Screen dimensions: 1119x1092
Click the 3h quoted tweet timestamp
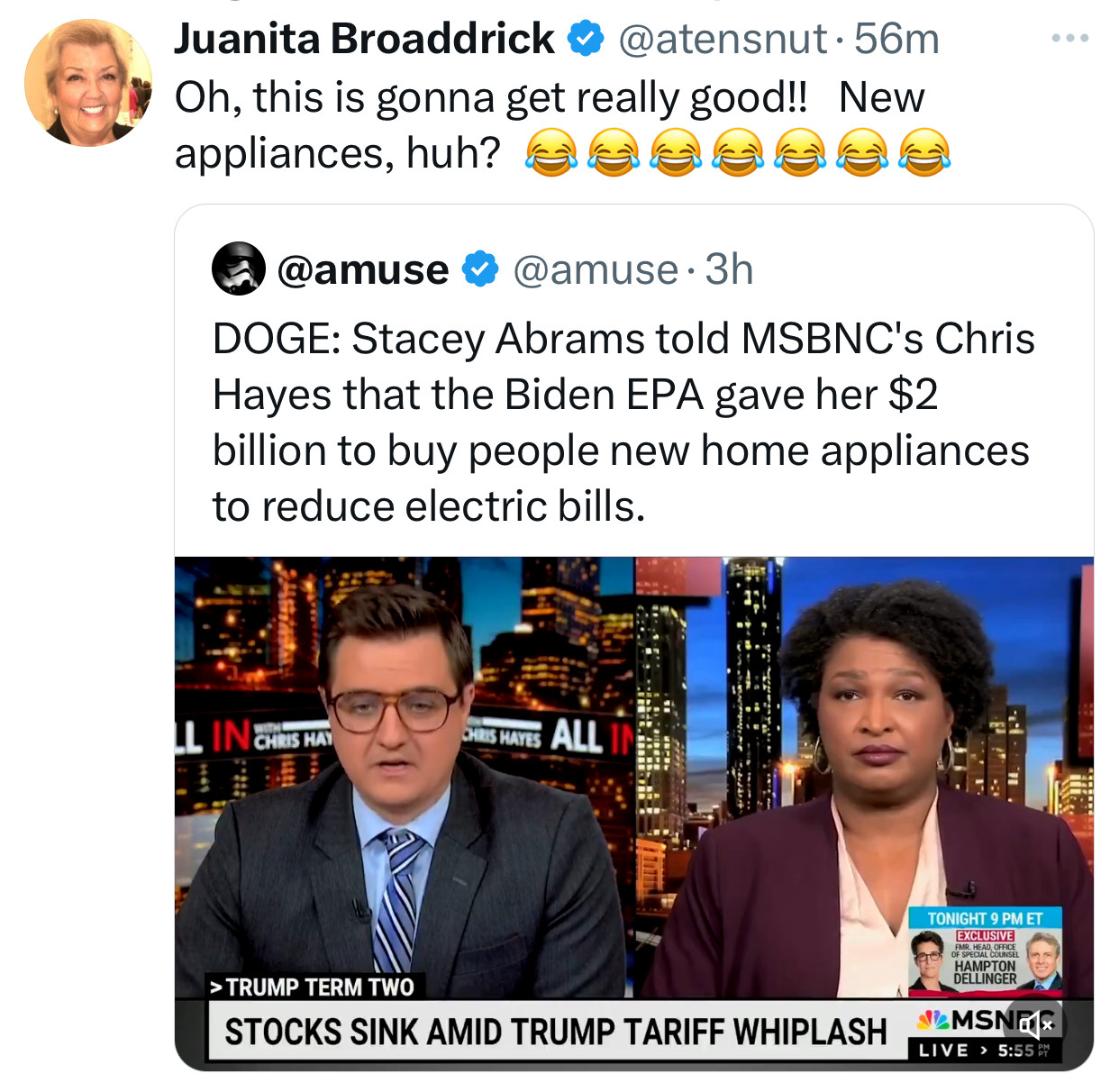729,268
